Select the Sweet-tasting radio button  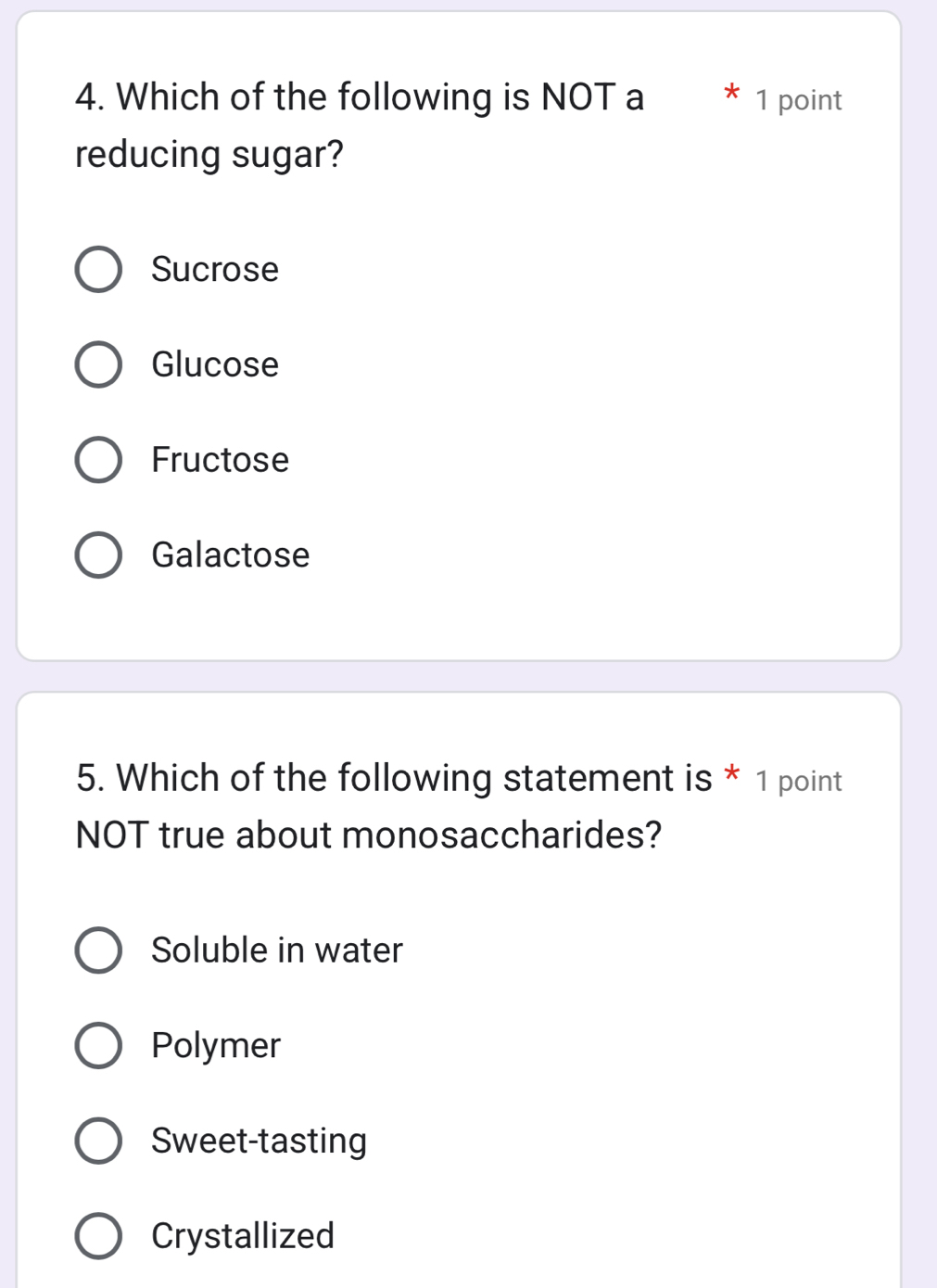pyautogui.click(x=98, y=1141)
